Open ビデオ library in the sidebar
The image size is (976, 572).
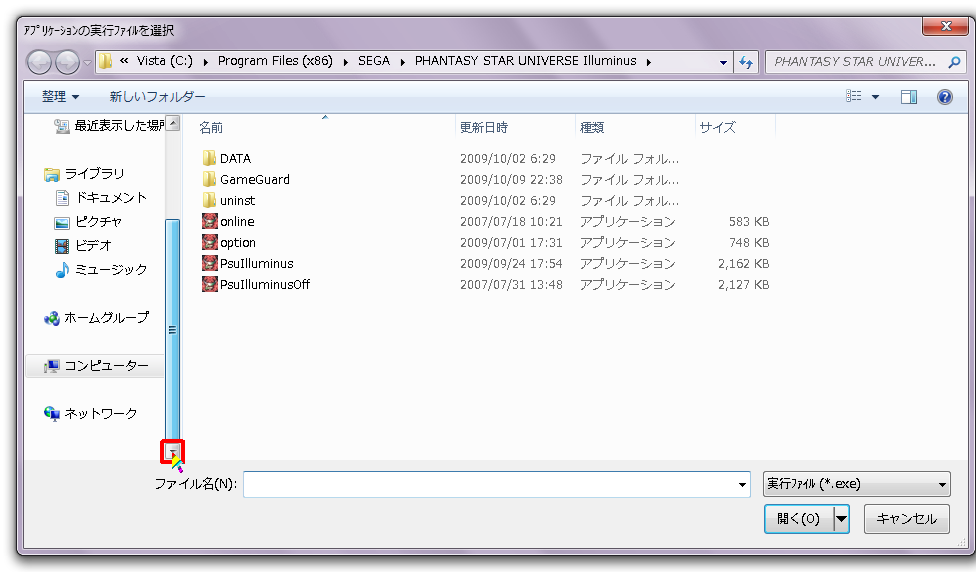[83, 245]
